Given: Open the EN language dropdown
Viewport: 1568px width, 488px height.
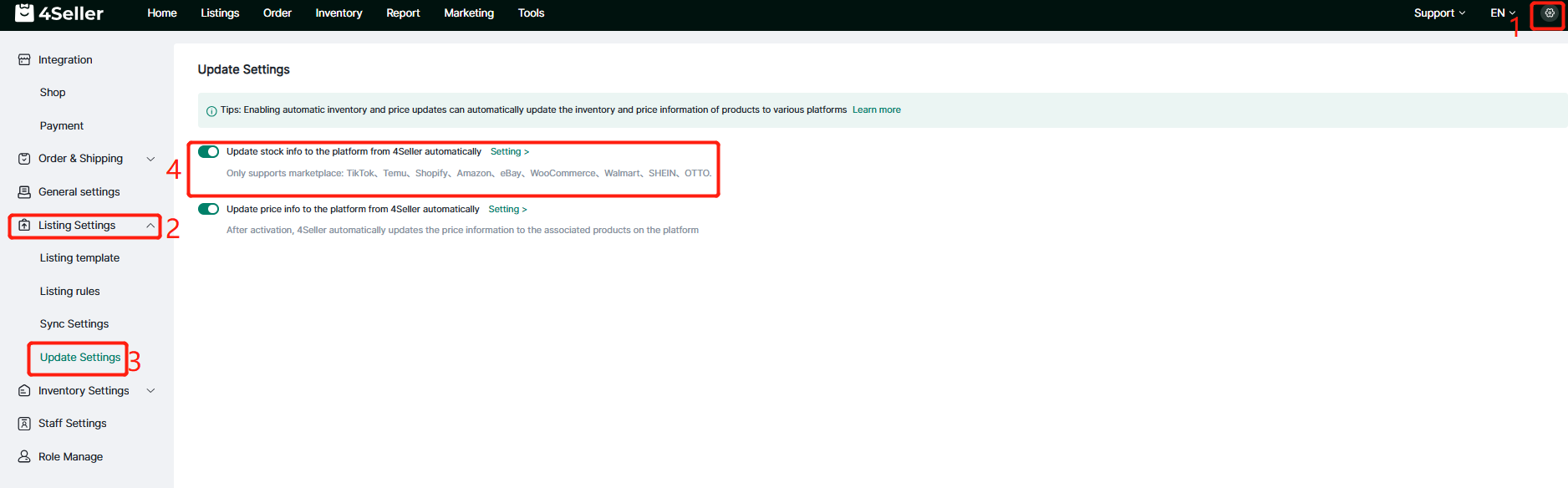Looking at the screenshot, I should coord(1502,13).
